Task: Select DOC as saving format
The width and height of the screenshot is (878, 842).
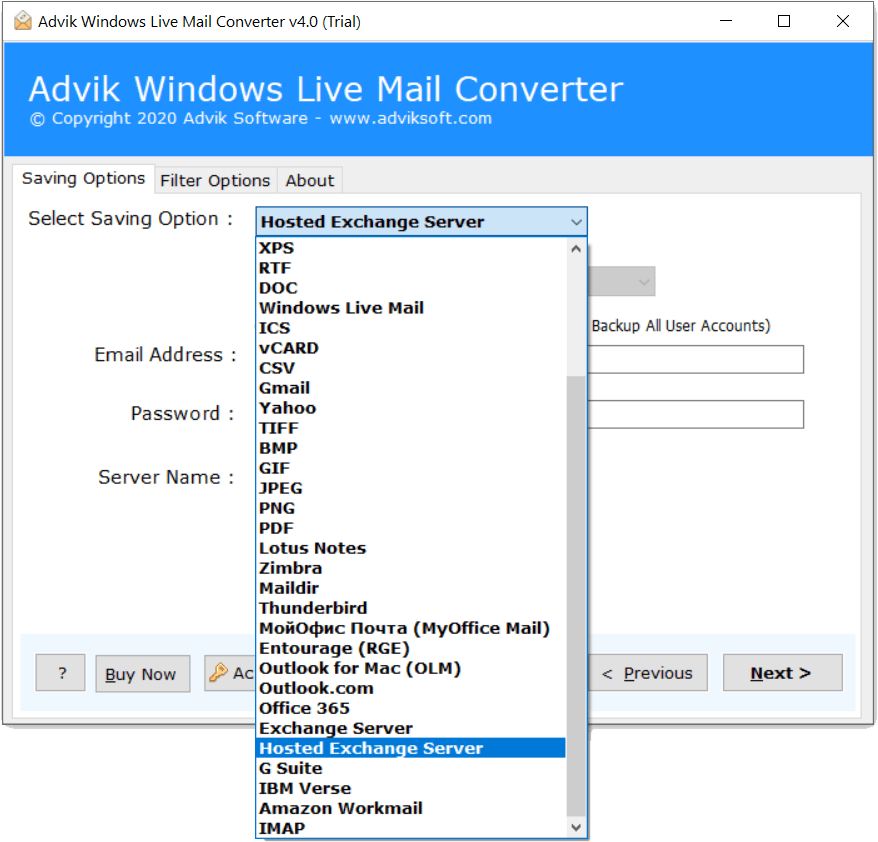Action: [x=411, y=288]
